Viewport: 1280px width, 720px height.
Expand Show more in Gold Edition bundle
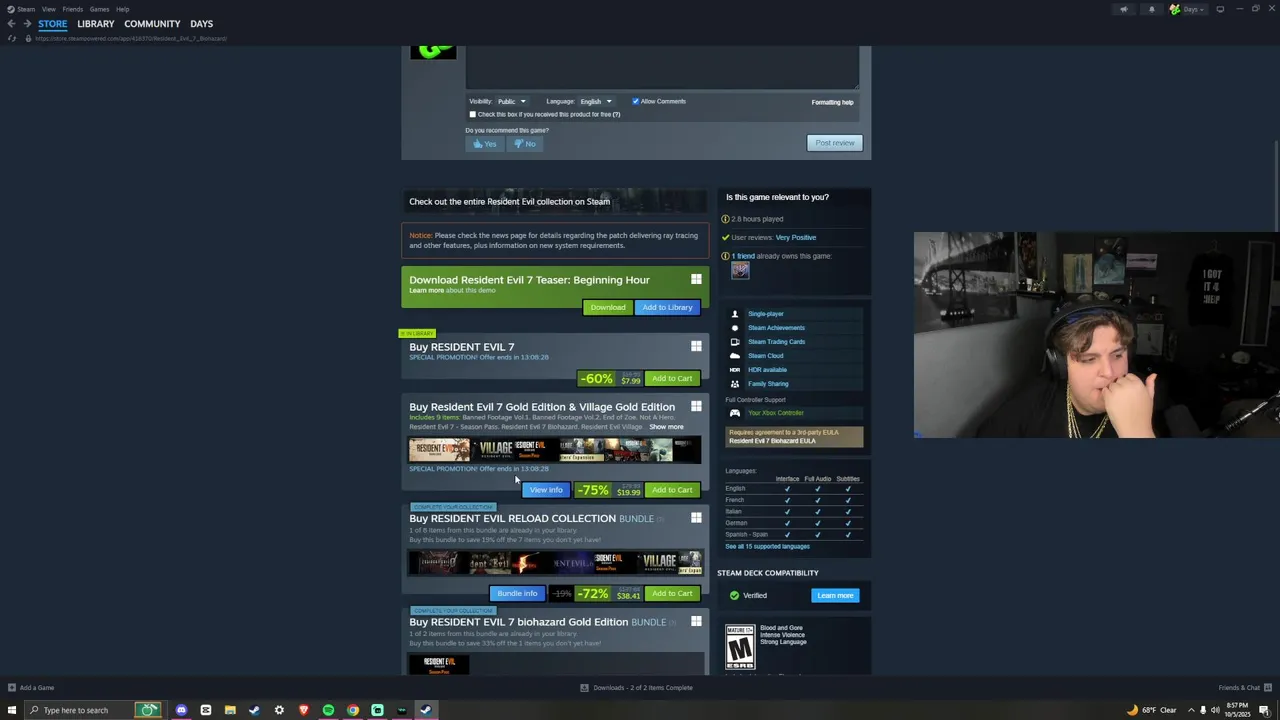(x=666, y=427)
